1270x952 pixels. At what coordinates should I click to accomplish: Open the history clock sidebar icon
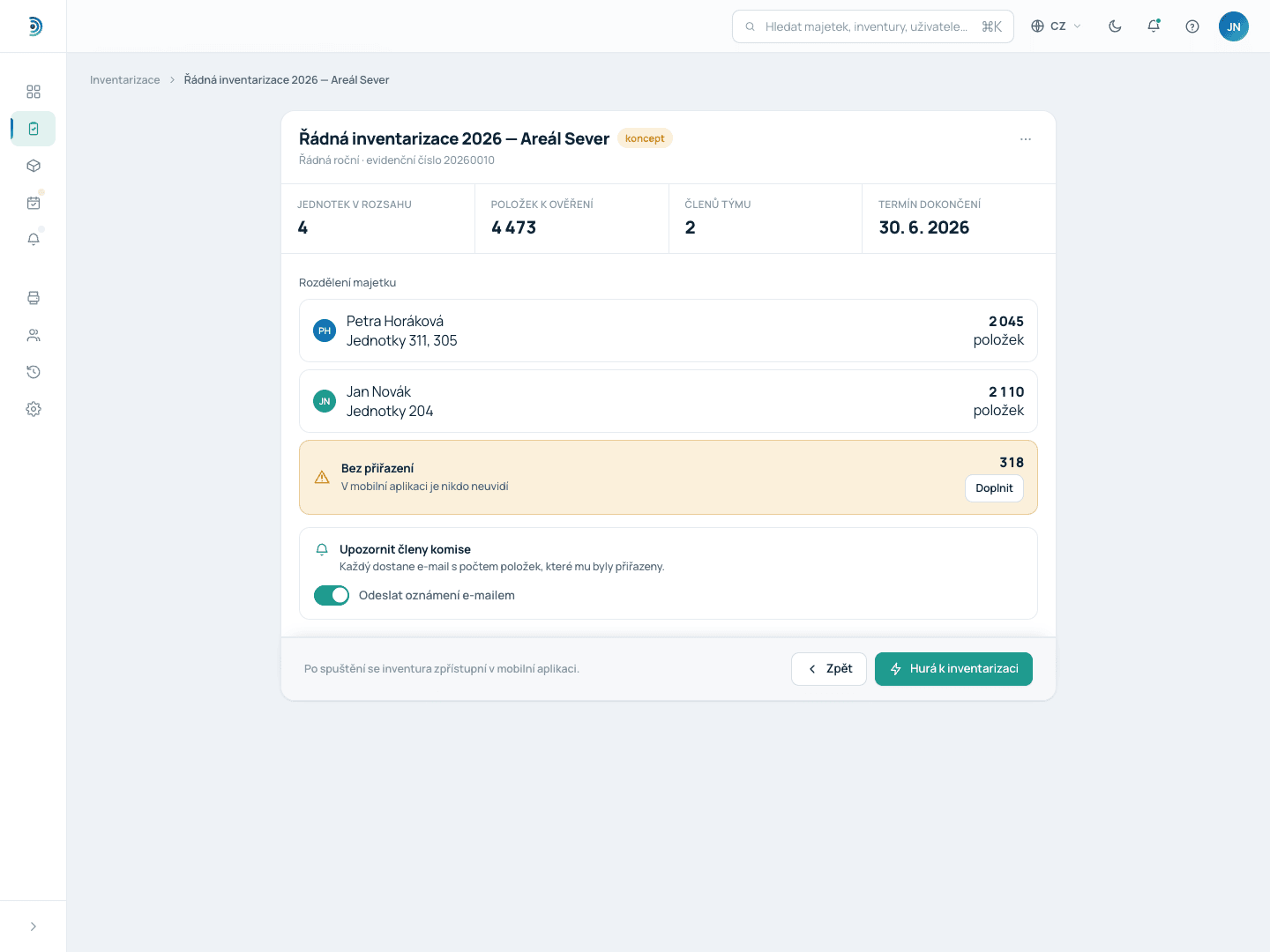tap(34, 372)
